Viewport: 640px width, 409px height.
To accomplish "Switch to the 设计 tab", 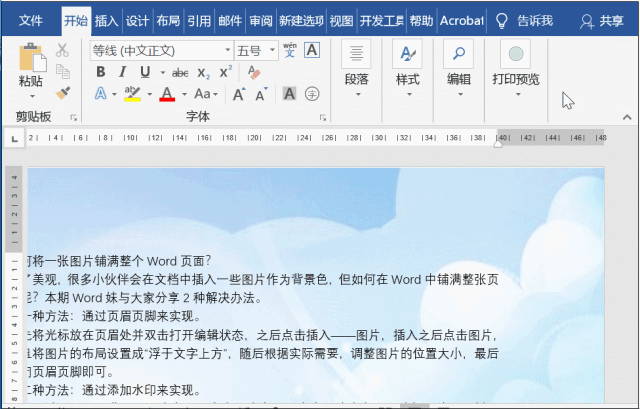I will coord(137,20).
